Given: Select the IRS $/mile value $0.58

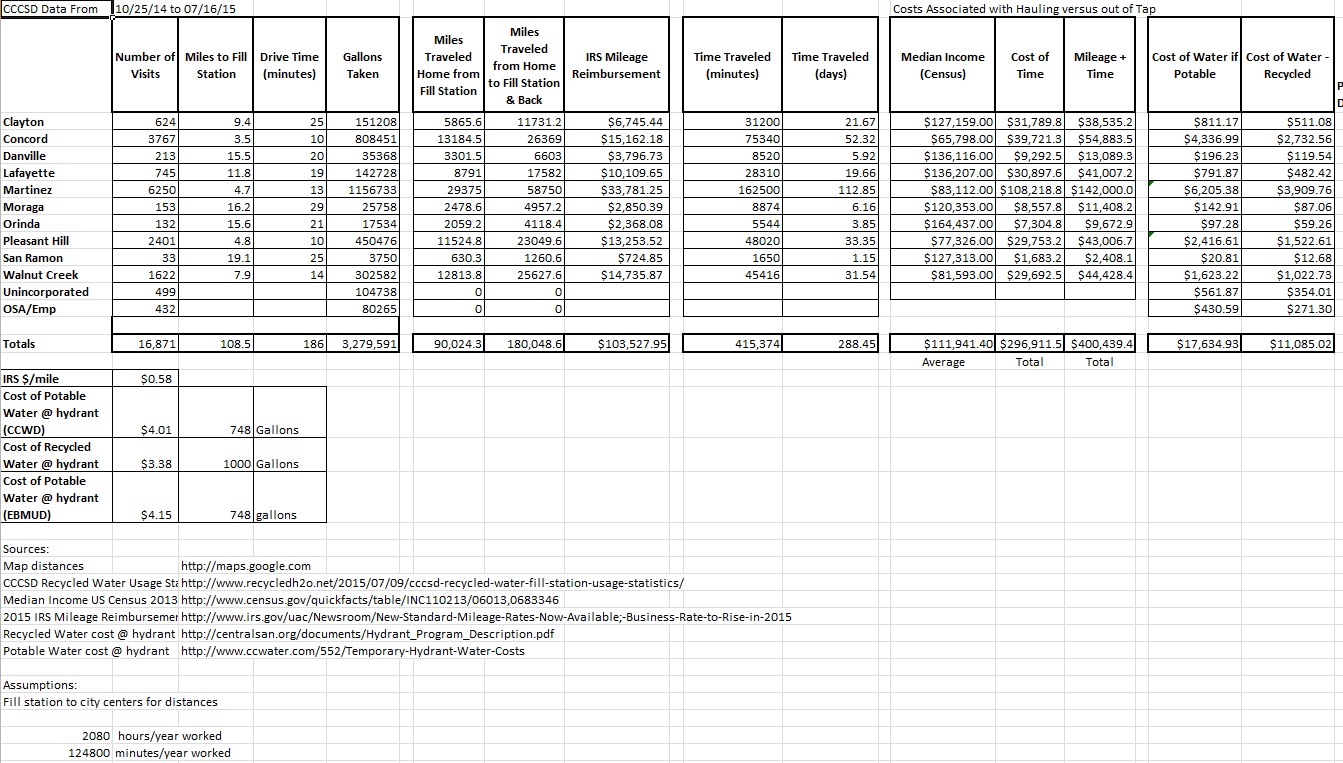Looking at the screenshot, I should (x=159, y=379).
